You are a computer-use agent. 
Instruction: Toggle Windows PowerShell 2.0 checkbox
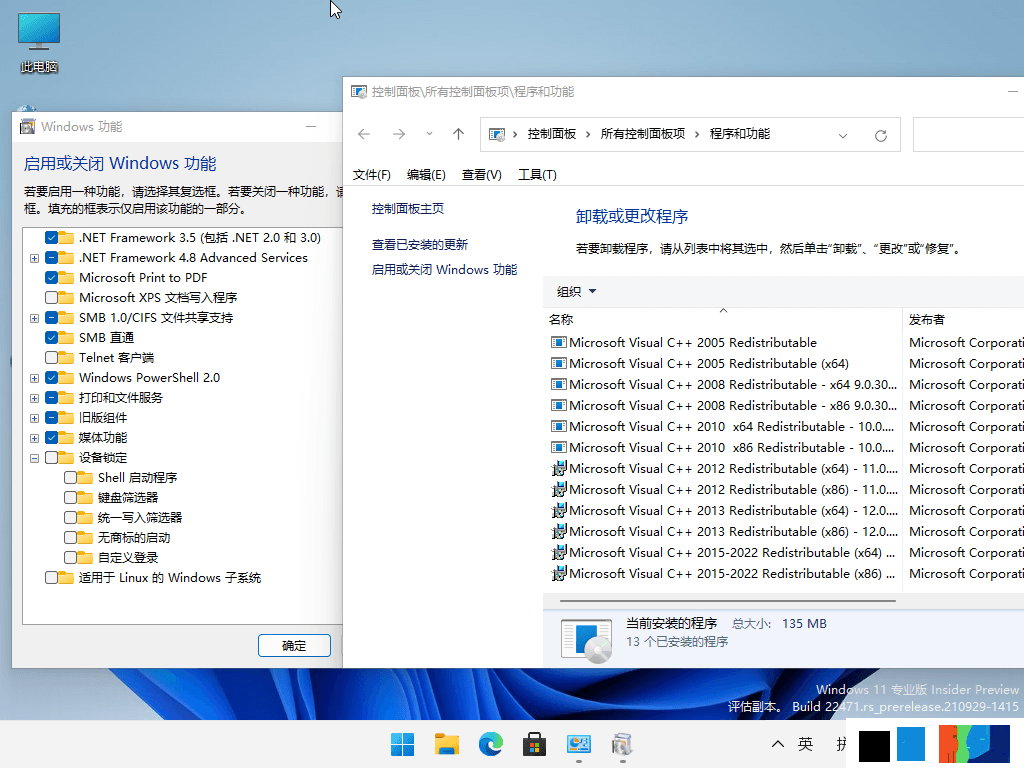click(52, 377)
